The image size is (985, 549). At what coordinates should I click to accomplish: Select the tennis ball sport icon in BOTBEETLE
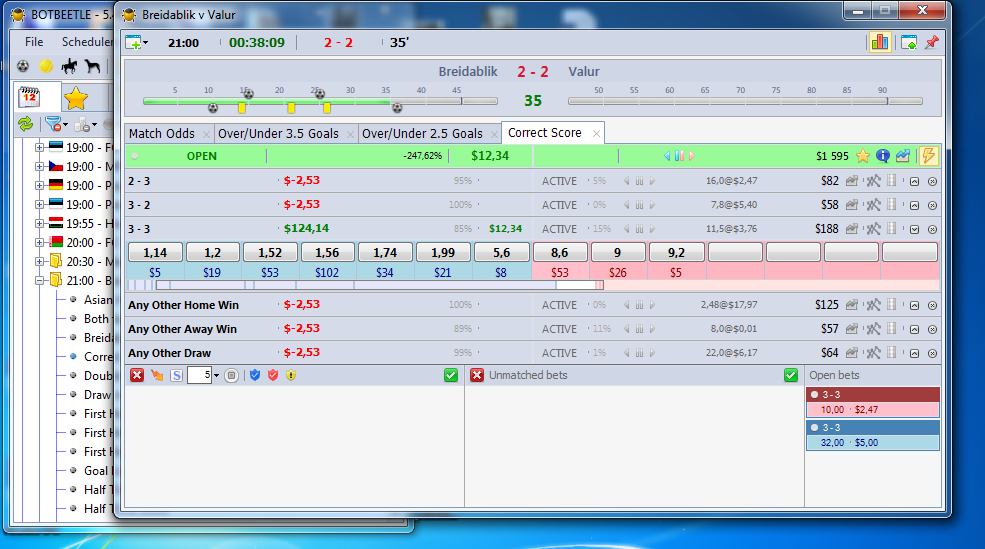pos(46,66)
